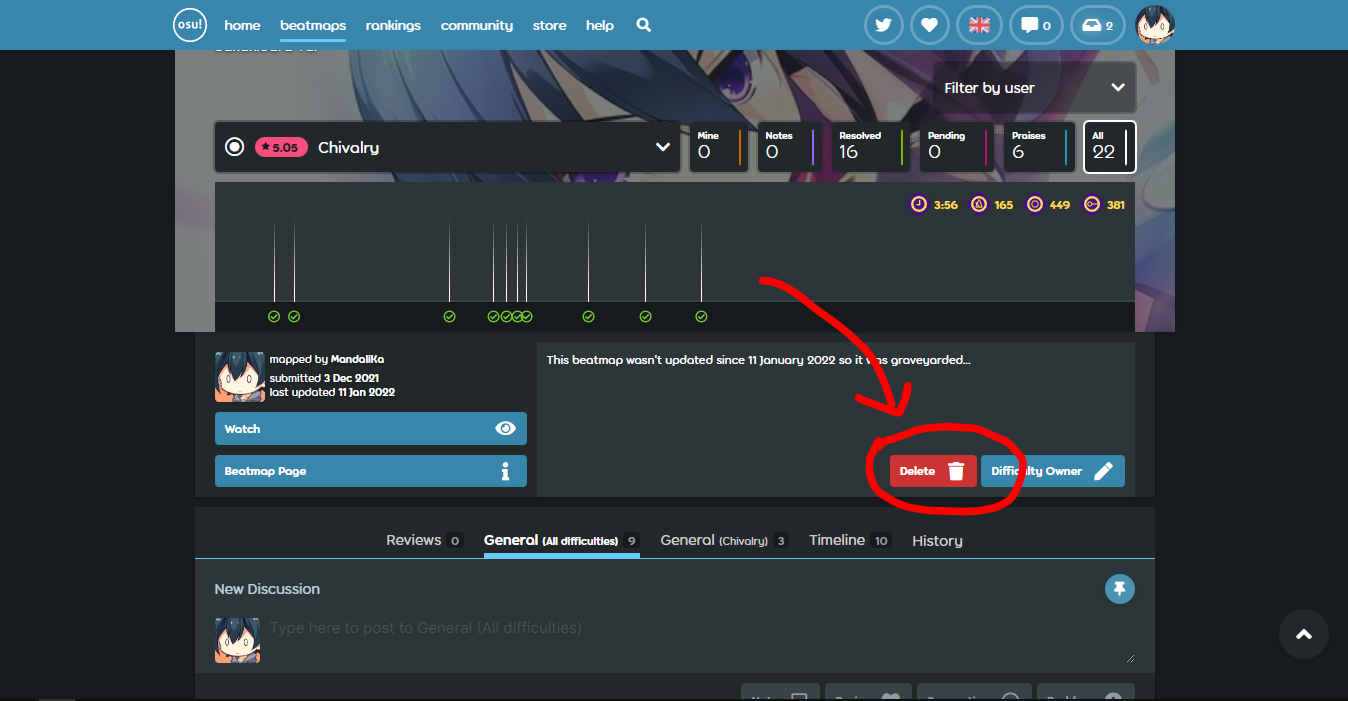The height and width of the screenshot is (701, 1348).
Task: Click the clock icon showing 3:56 length
Action: coord(918,204)
